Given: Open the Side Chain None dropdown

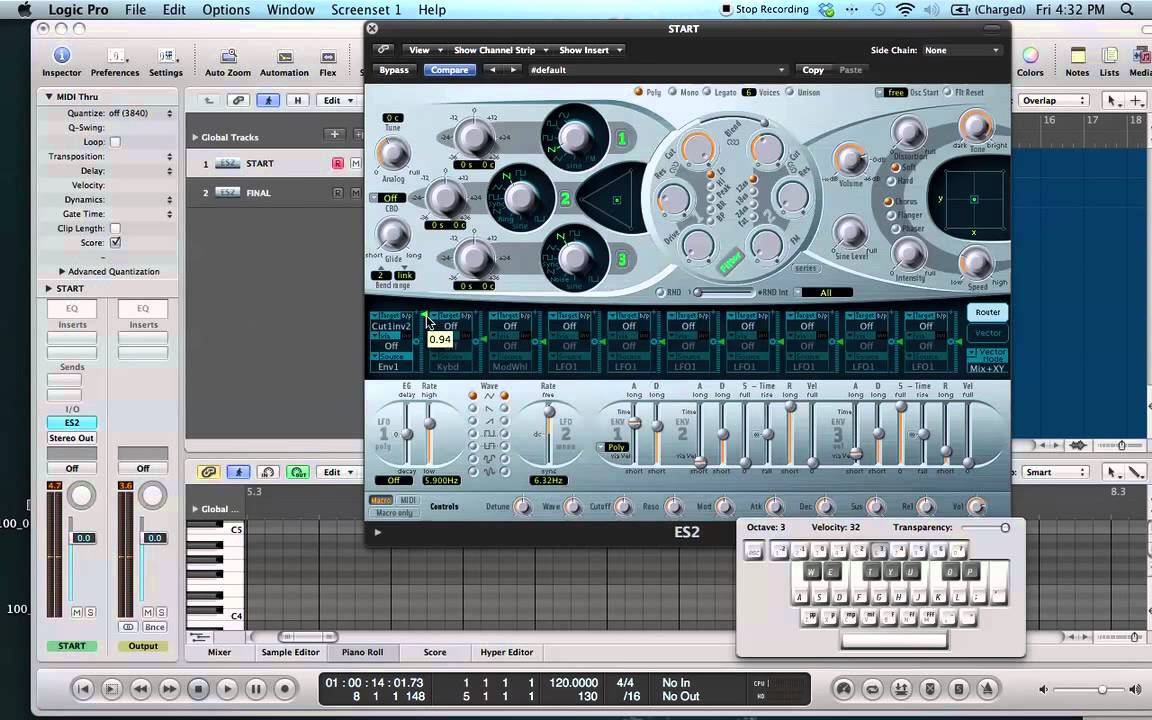Looking at the screenshot, I should (962, 50).
